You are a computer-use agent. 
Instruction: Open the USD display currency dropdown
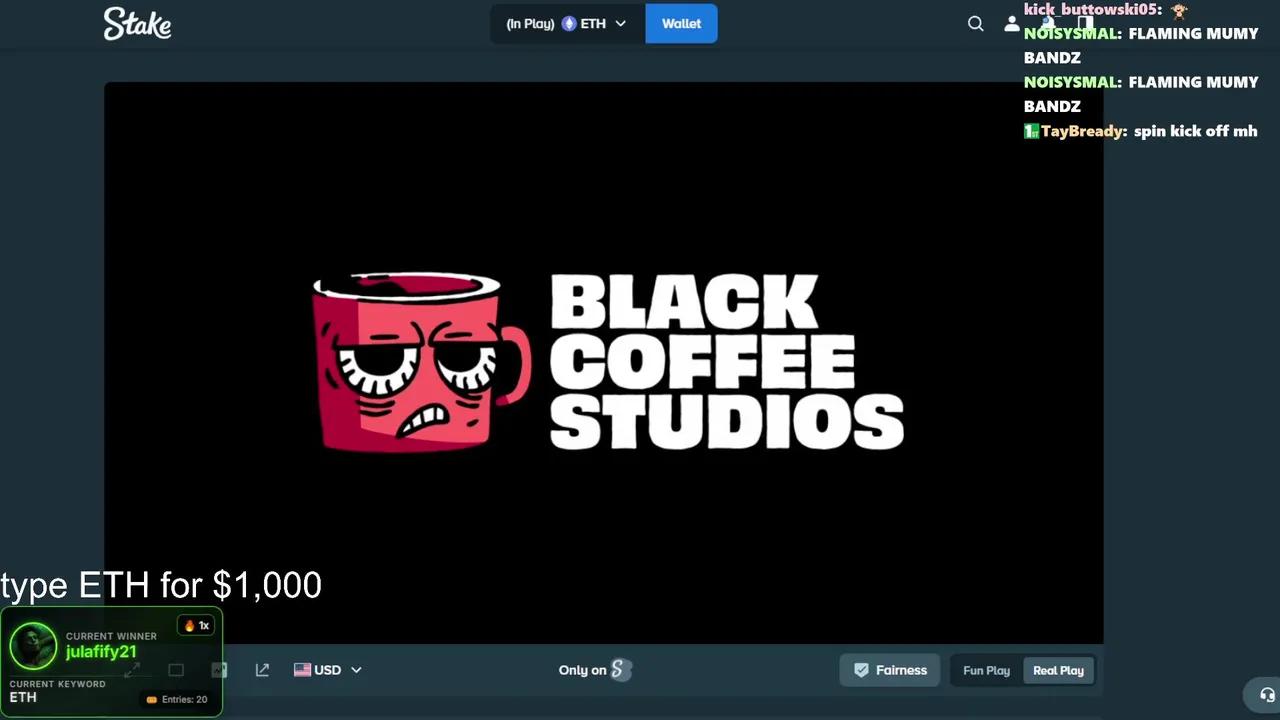(x=327, y=670)
